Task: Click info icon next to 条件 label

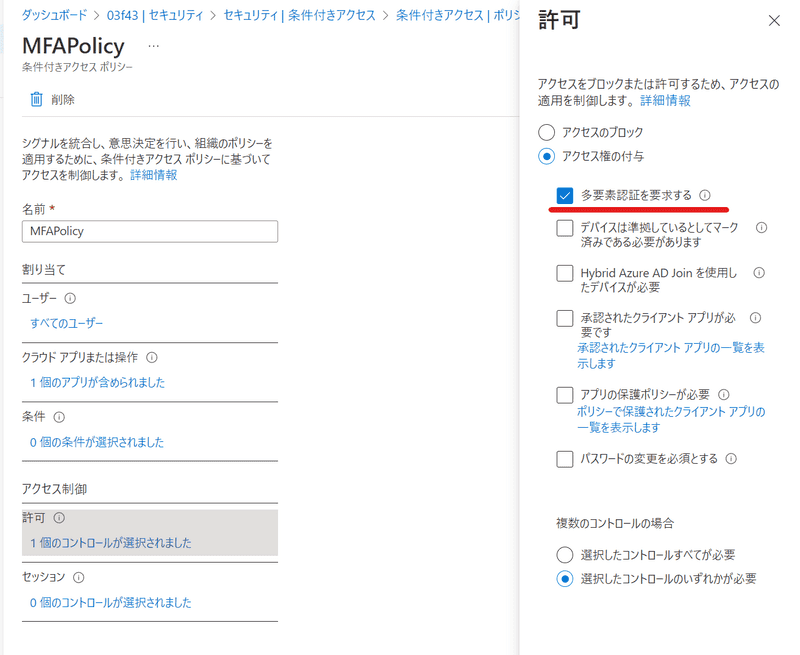Action: [x=58, y=417]
